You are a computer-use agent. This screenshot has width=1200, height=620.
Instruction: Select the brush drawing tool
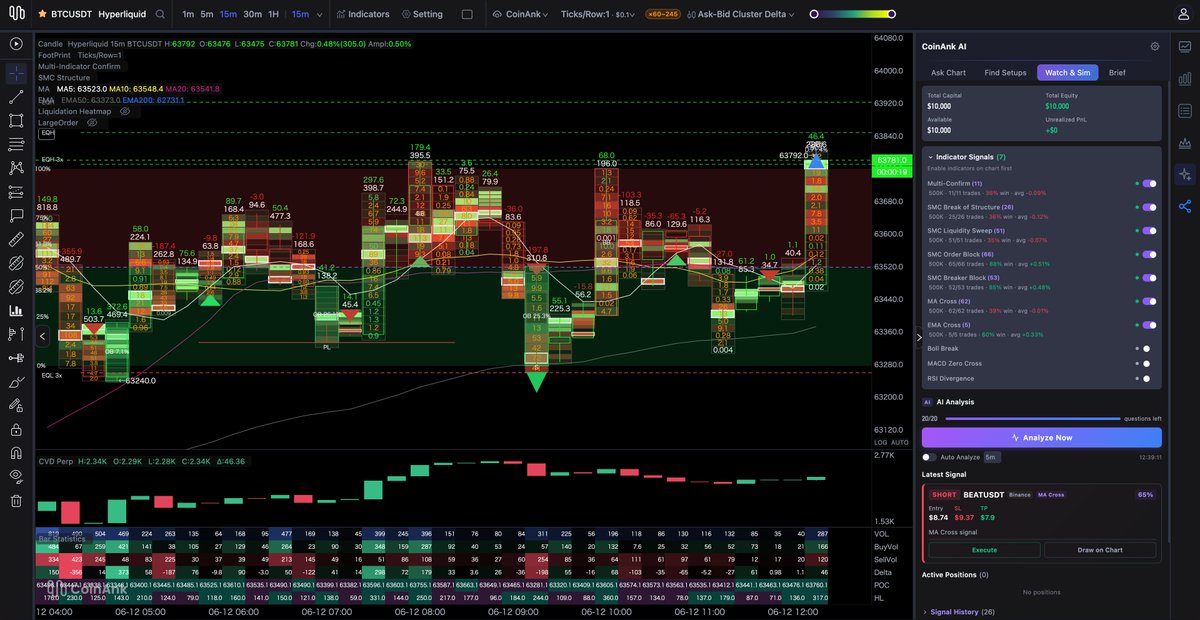pyautogui.click(x=16, y=382)
